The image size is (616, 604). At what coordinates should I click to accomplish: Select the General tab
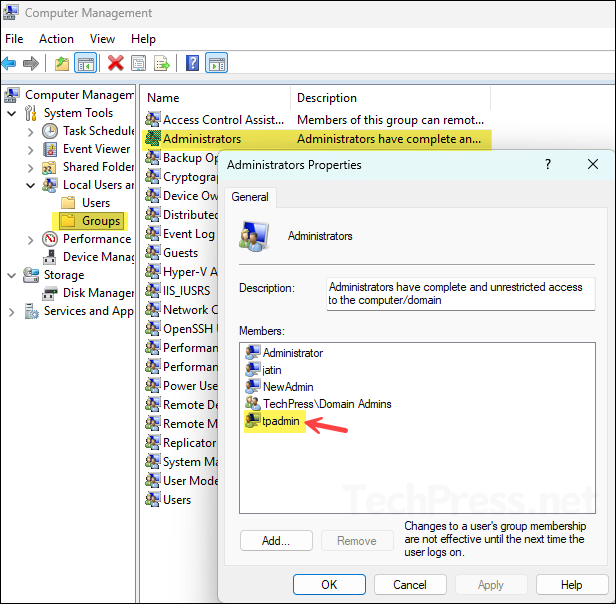point(250,197)
